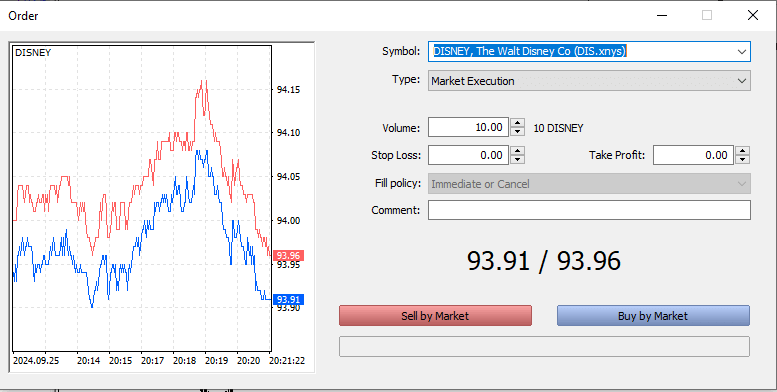Decrease Volume with the down arrow

pos(517,131)
